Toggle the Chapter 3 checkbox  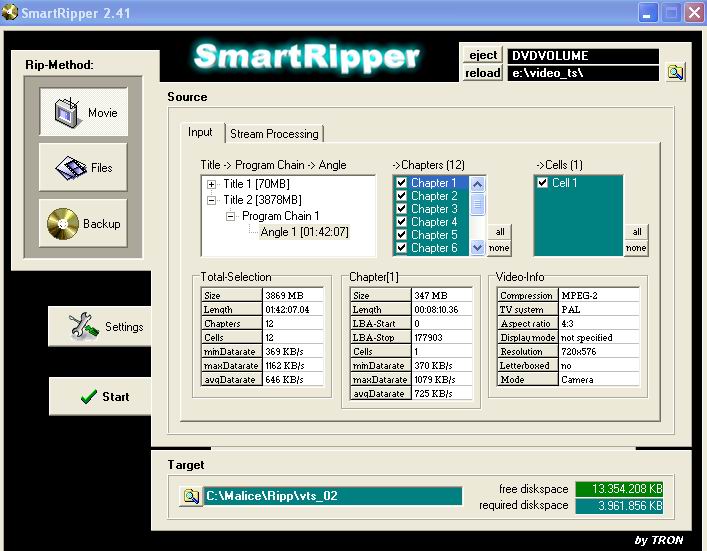click(401, 209)
